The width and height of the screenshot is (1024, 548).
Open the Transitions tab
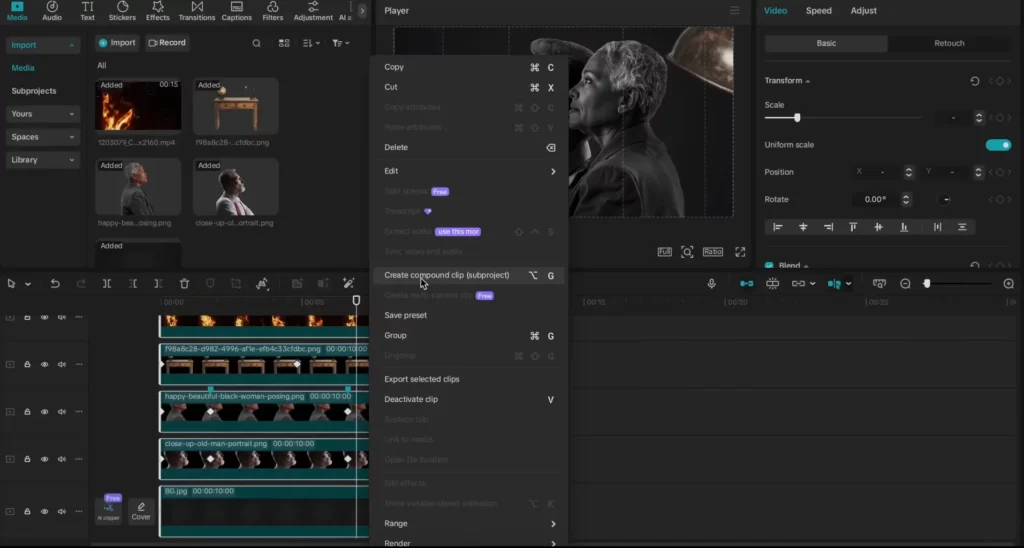click(197, 11)
